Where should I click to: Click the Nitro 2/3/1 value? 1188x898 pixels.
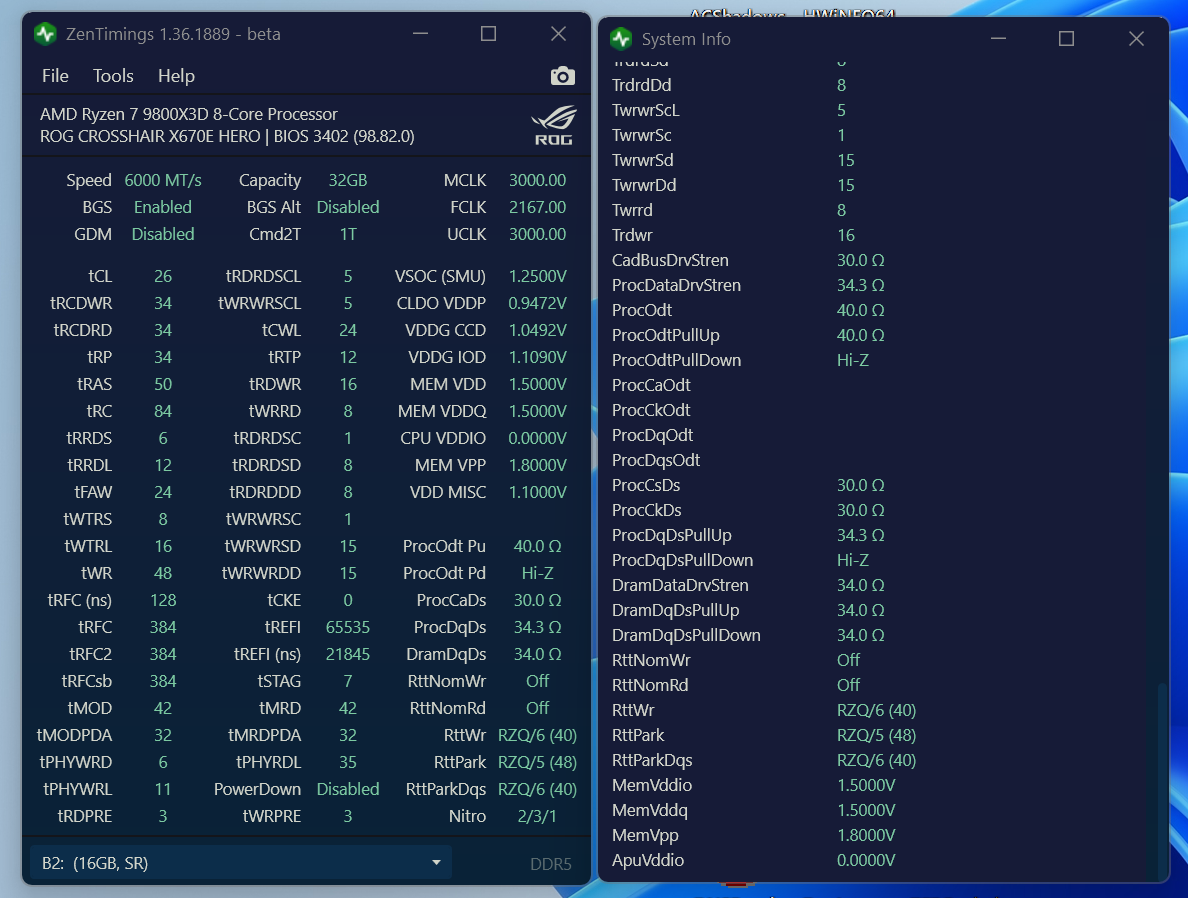tap(537, 816)
